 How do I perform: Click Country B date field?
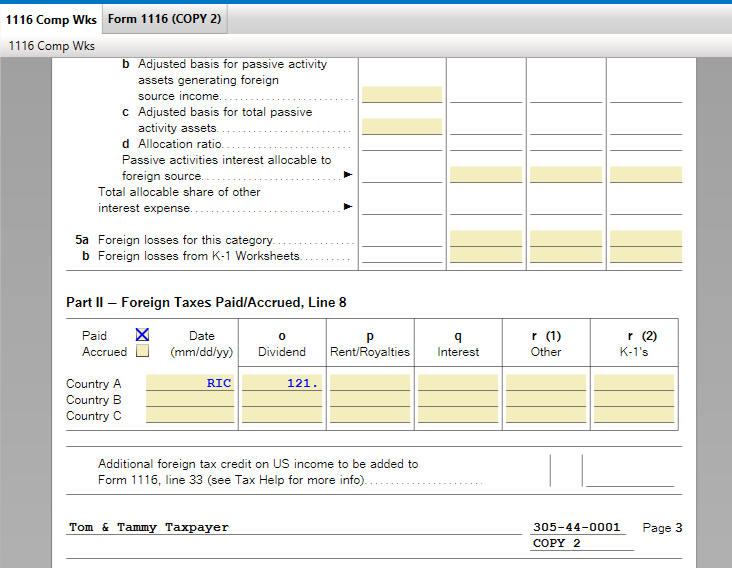[190, 399]
